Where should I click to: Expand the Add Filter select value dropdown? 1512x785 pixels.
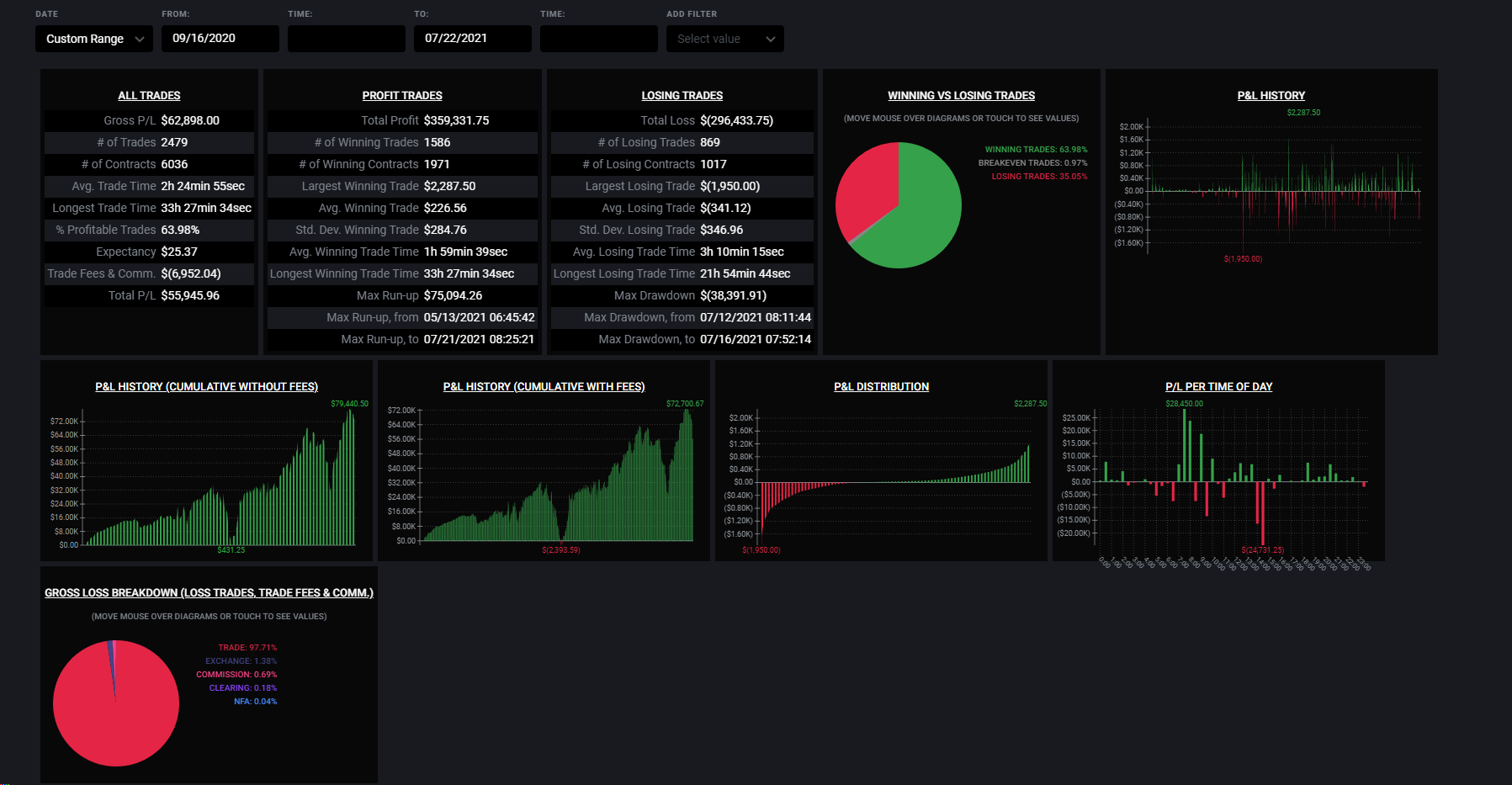(x=725, y=39)
